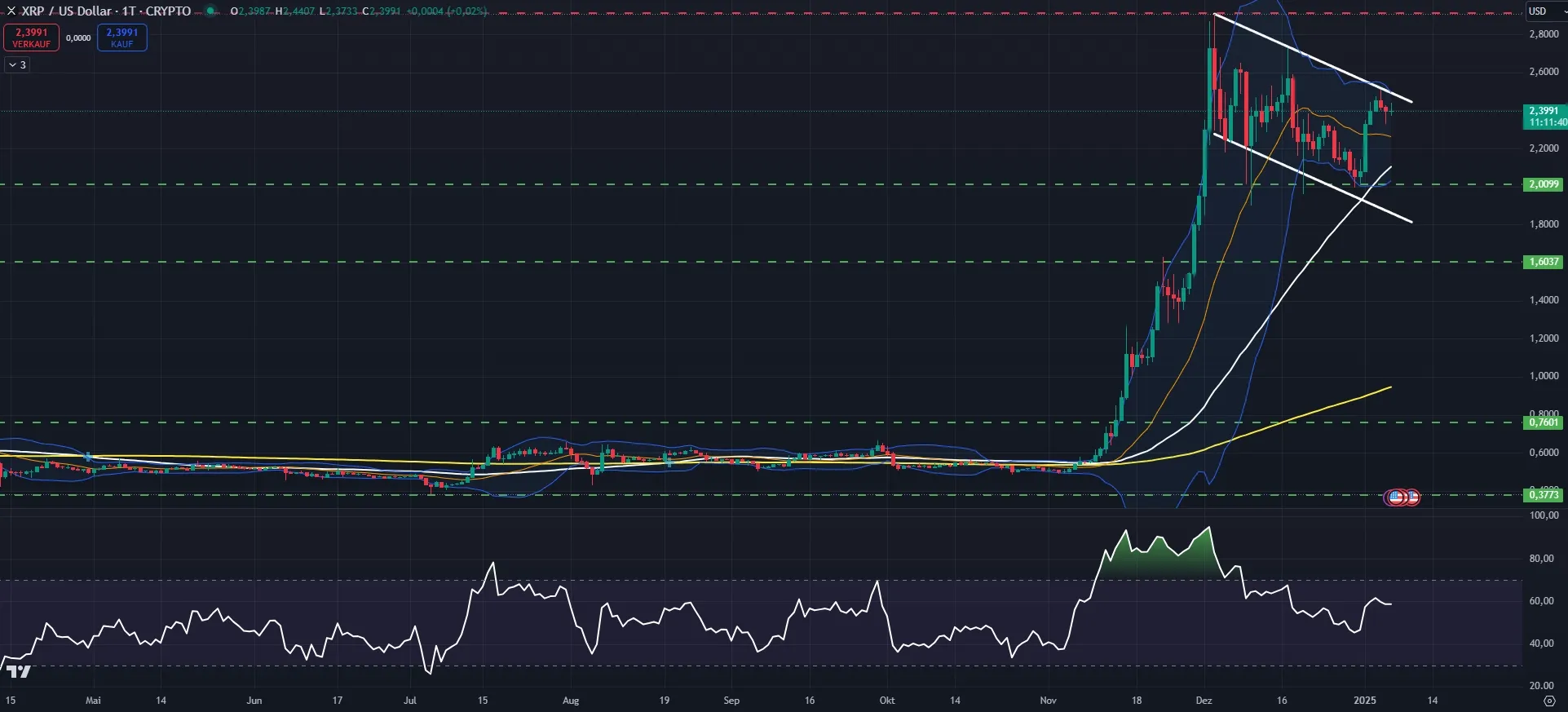The height and width of the screenshot is (712, 1568).
Task: Click the green market status dot
Action: [x=210, y=11]
